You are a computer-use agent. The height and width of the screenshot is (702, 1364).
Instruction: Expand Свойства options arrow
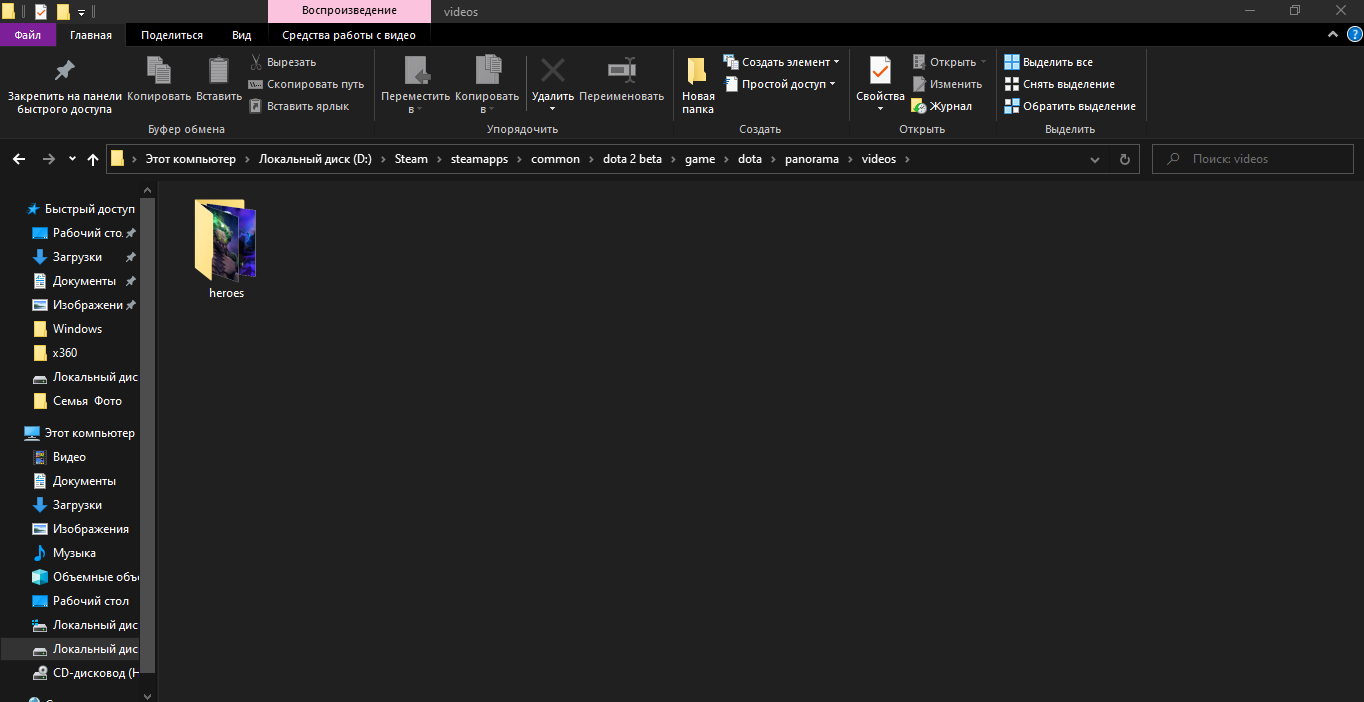tap(880, 109)
